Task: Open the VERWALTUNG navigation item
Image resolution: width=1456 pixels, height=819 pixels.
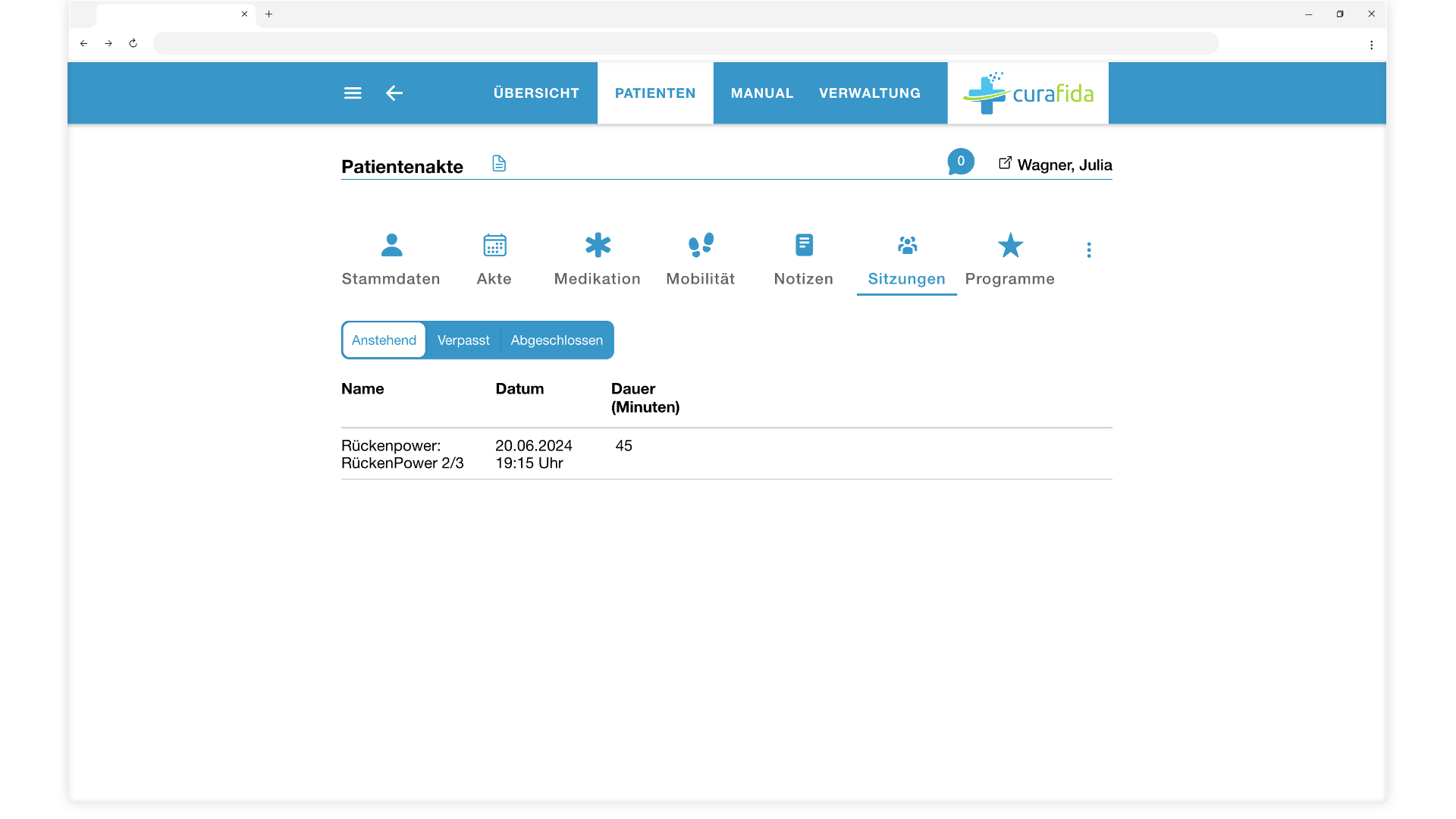Action: click(x=870, y=93)
